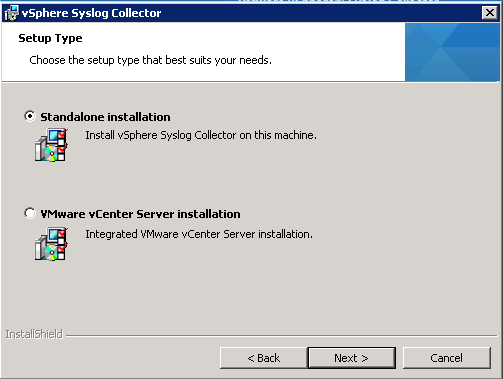Image resolution: width=503 pixels, height=379 pixels.
Task: Click the 'VMware vCenter Server installation' label
Action: point(140,214)
